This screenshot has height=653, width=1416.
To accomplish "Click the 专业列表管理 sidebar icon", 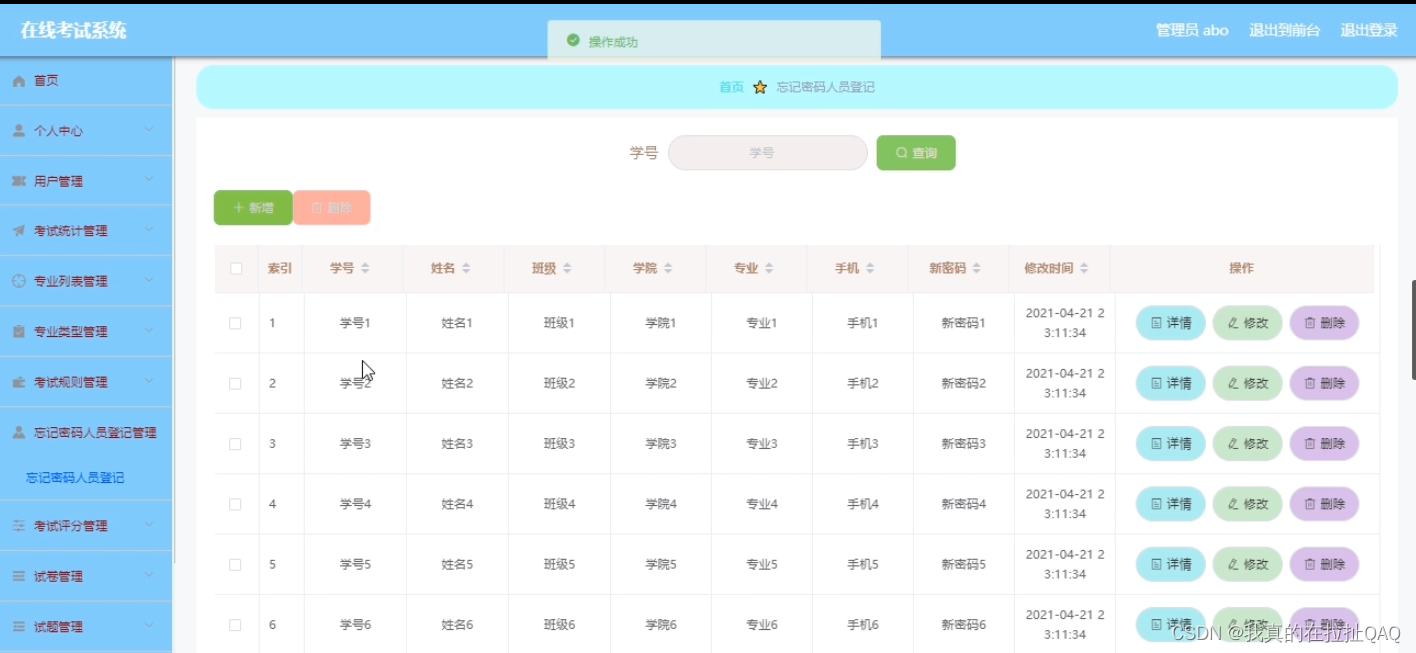I will tap(18, 281).
